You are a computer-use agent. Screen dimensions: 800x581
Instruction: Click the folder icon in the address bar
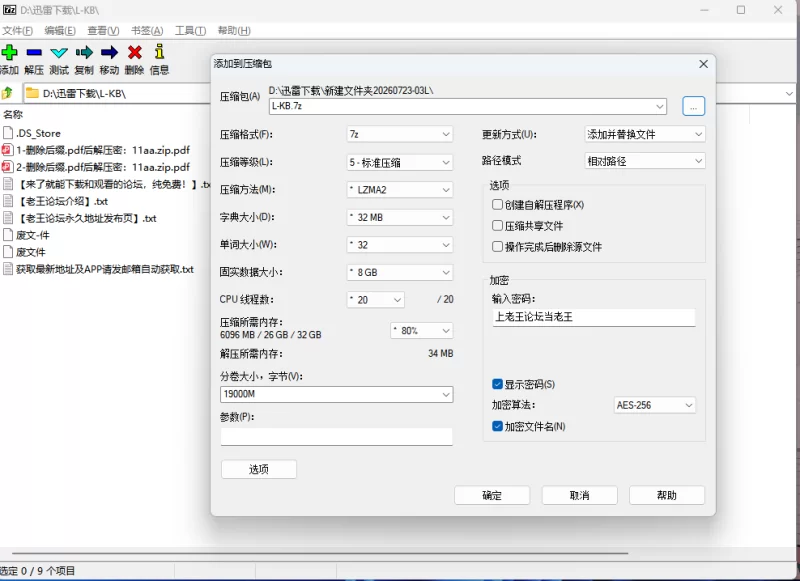coord(33,93)
